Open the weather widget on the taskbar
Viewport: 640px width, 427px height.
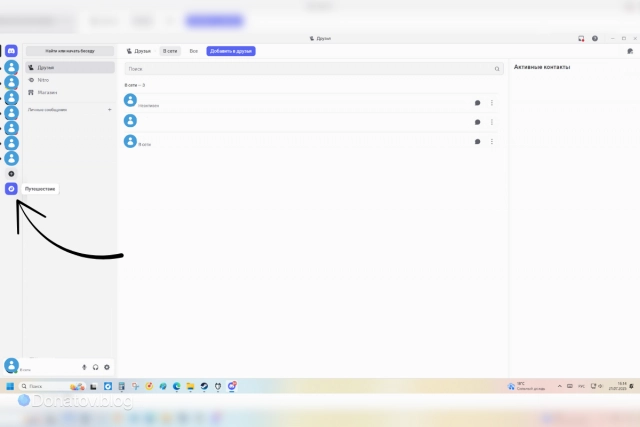coord(527,386)
